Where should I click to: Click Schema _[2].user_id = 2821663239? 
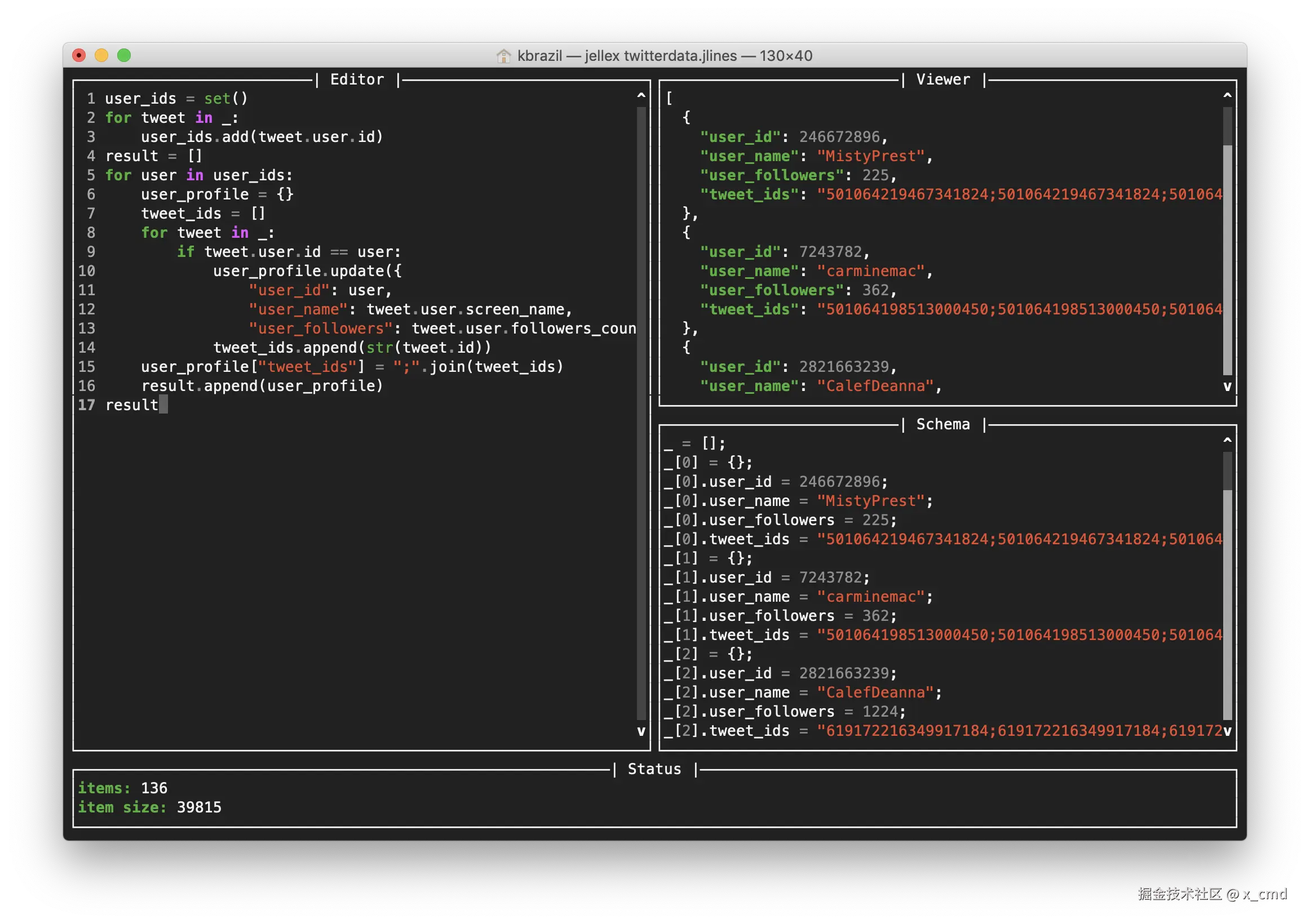780,674
